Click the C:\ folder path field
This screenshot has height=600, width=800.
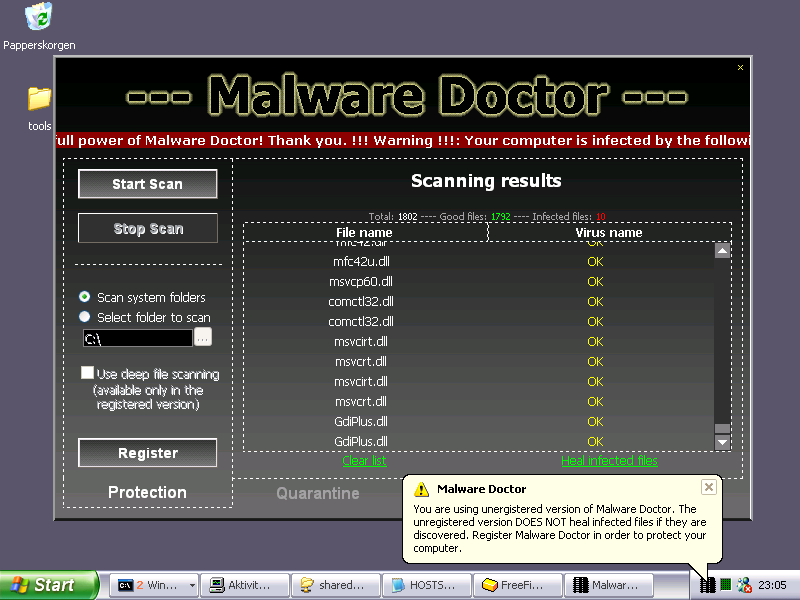coord(138,338)
